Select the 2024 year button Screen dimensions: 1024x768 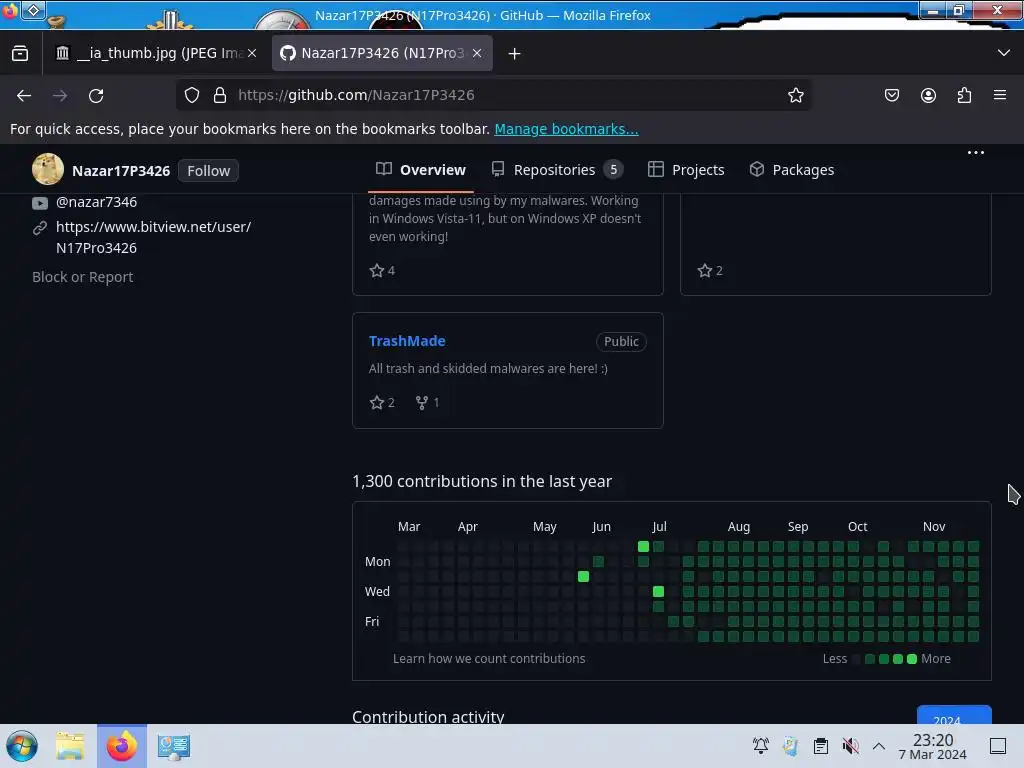pos(954,715)
